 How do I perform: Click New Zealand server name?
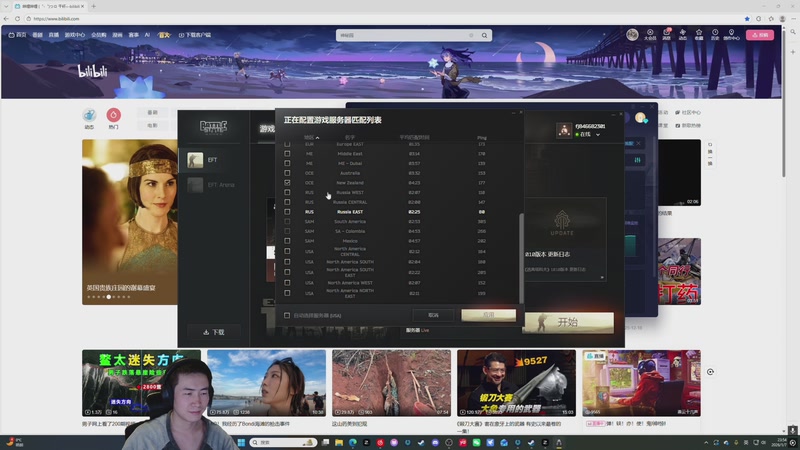point(350,183)
